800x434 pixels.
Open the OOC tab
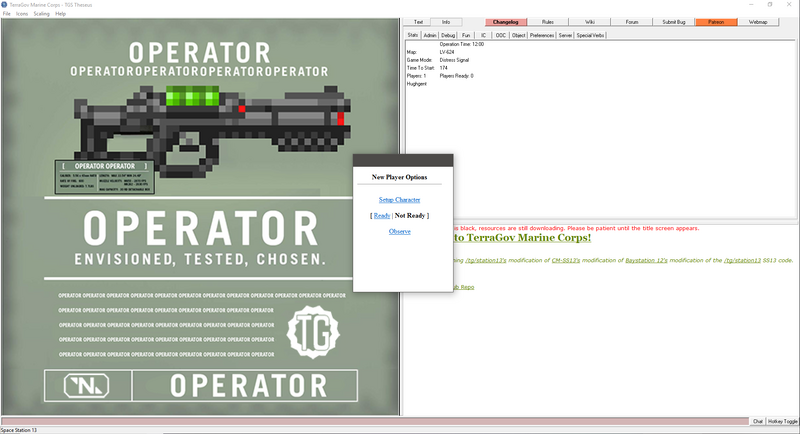pyautogui.click(x=501, y=35)
